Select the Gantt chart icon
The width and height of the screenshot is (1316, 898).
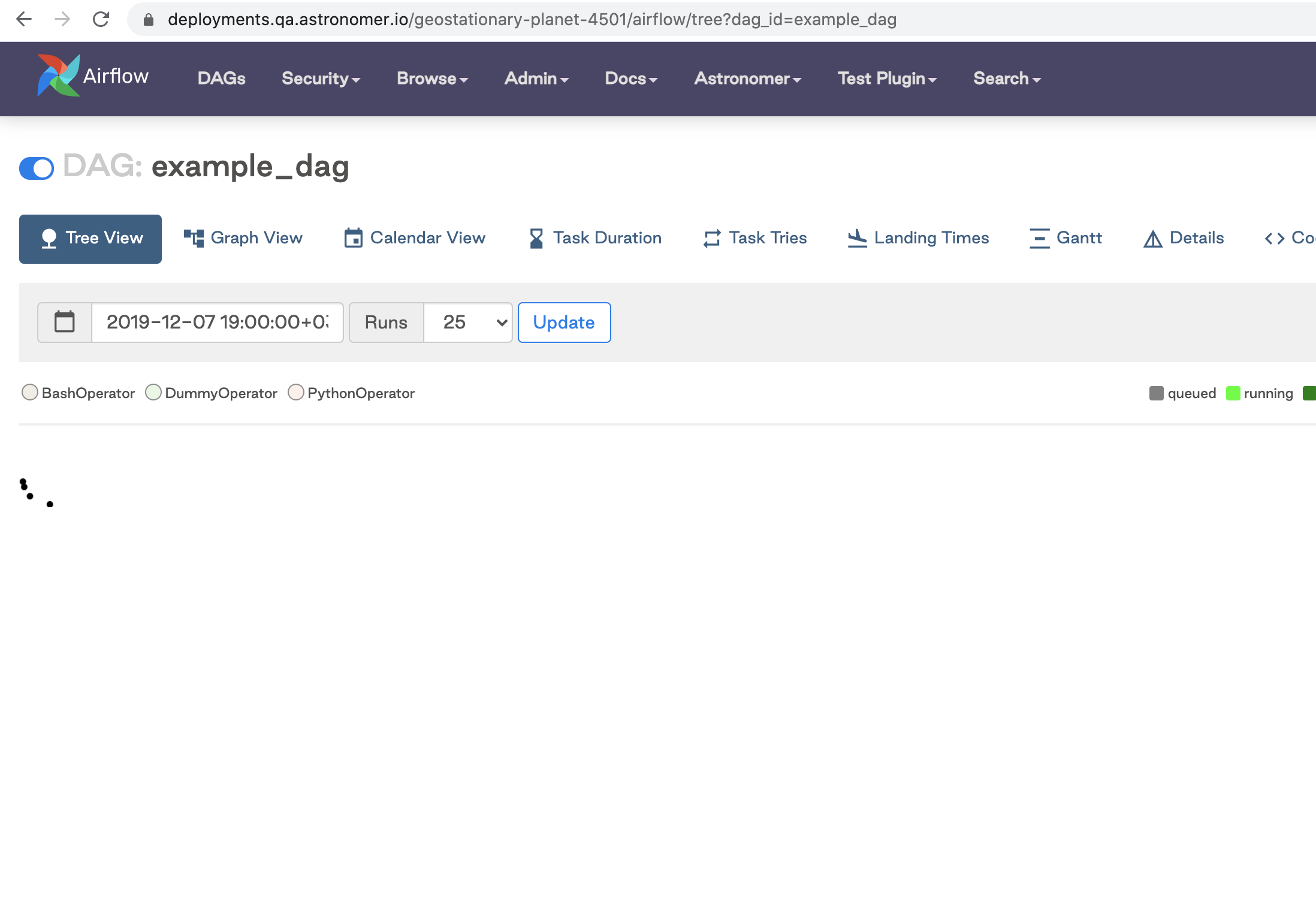[1039, 237]
